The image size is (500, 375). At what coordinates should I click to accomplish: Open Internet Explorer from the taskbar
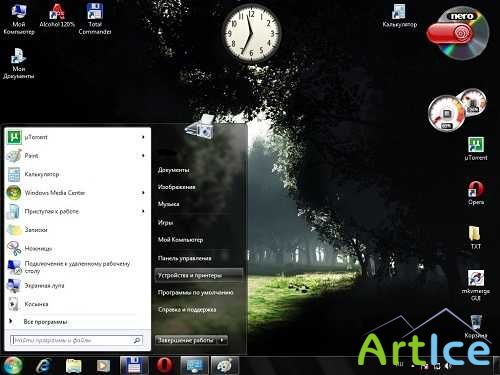(x=44, y=365)
